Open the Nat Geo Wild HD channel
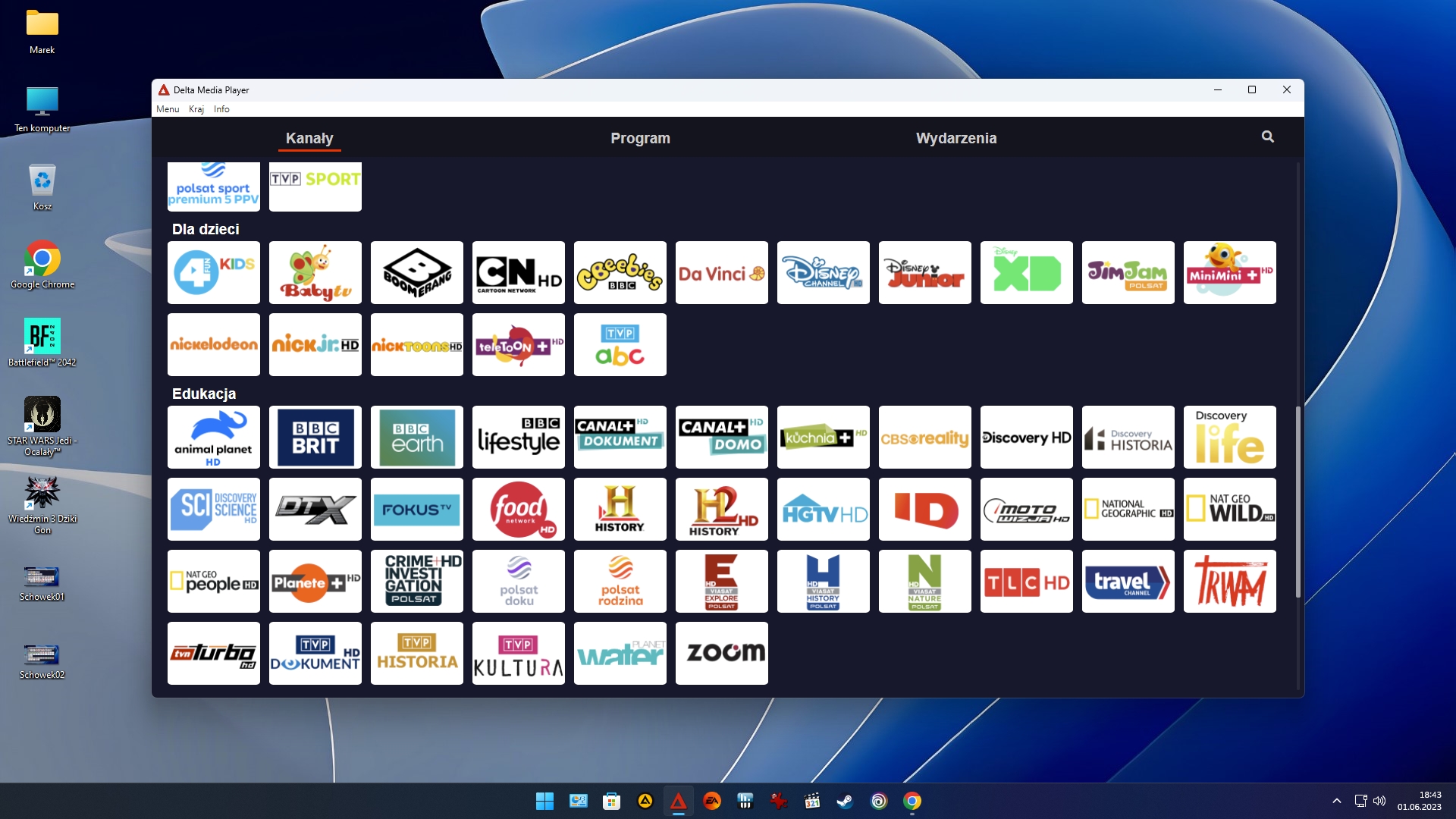Screen dimensions: 1456x819 1230,510
